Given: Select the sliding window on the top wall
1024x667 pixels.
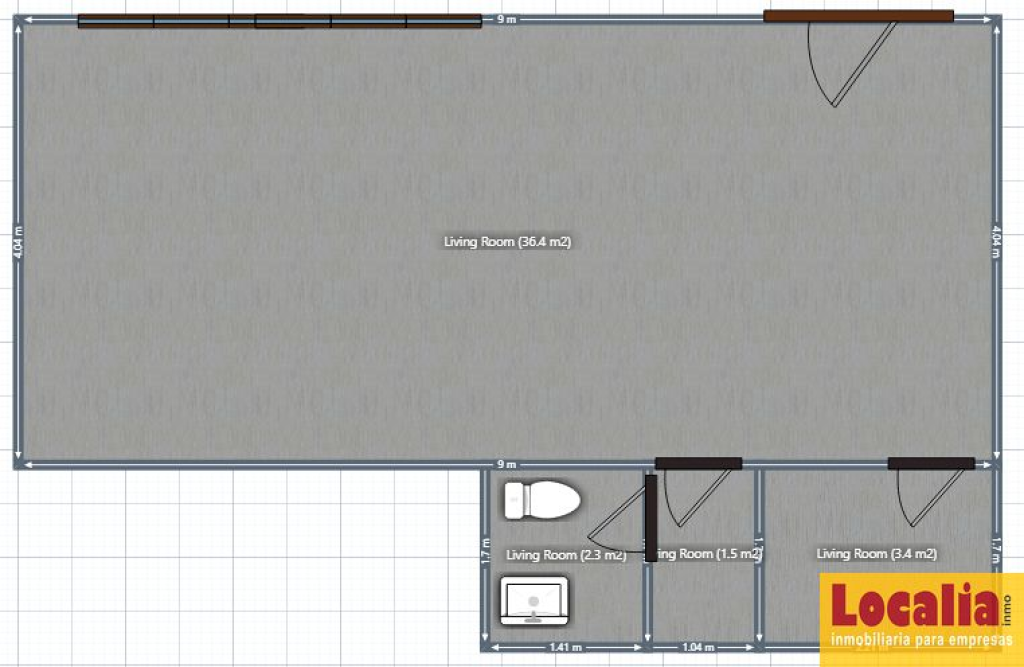Looking at the screenshot, I should click(x=280, y=22).
